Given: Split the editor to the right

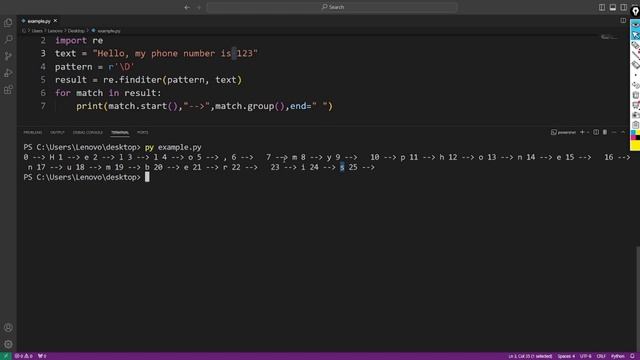Looking at the screenshot, I should pyautogui.click(x=623, y=20).
